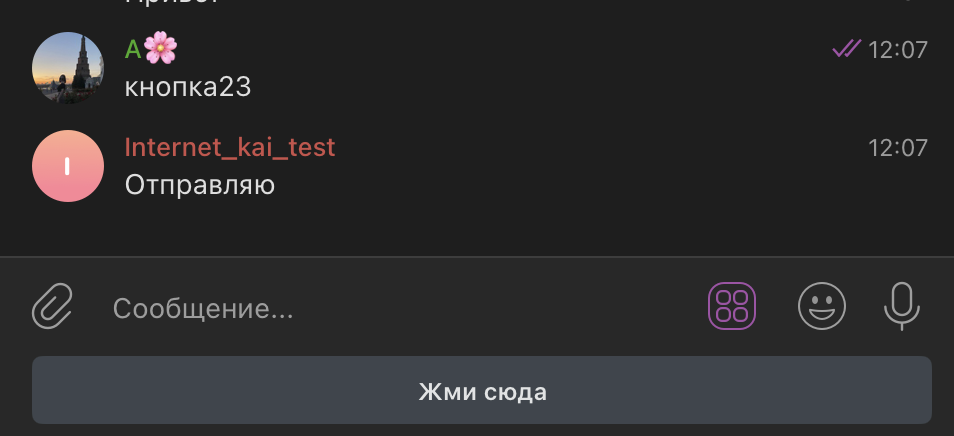Click the green sender name "A"

pyautogui.click(x=133, y=48)
